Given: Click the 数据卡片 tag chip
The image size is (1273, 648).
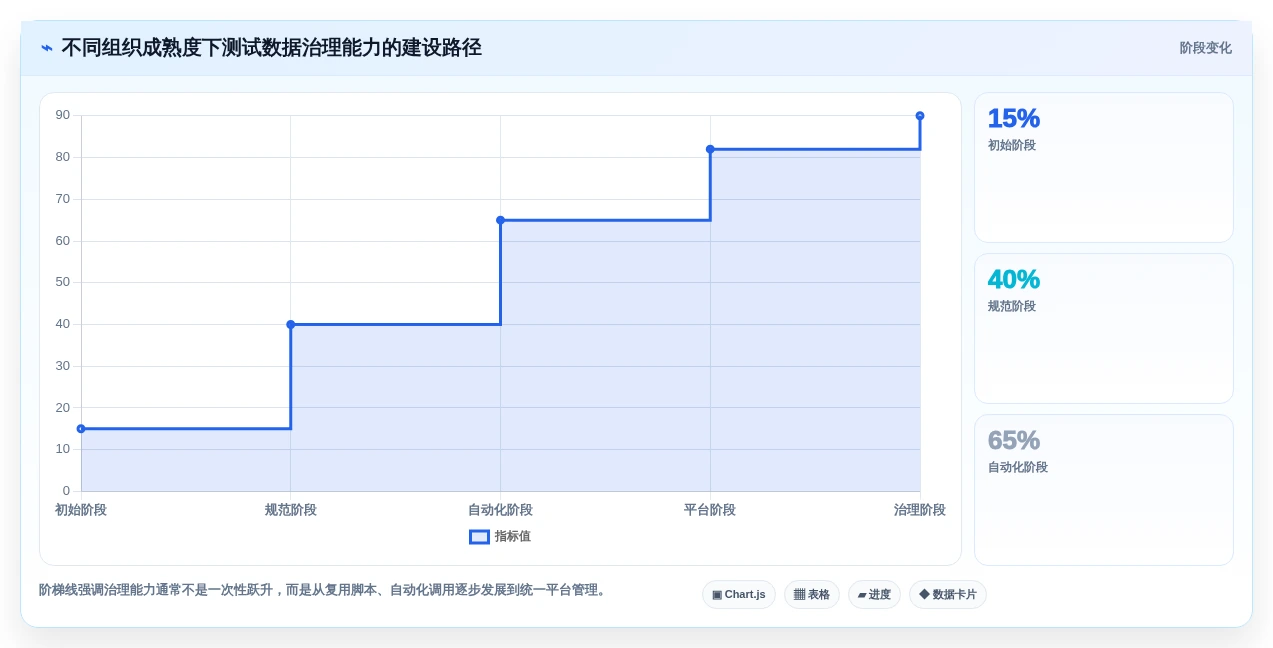Looking at the screenshot, I should (948, 594).
